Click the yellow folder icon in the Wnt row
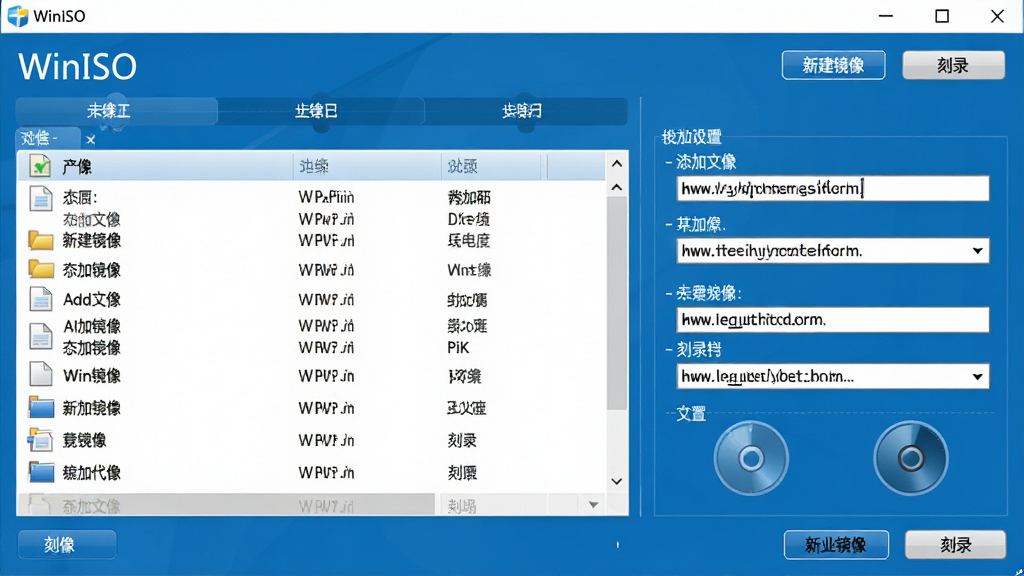Screen dimensions: 1024x576 point(40,268)
